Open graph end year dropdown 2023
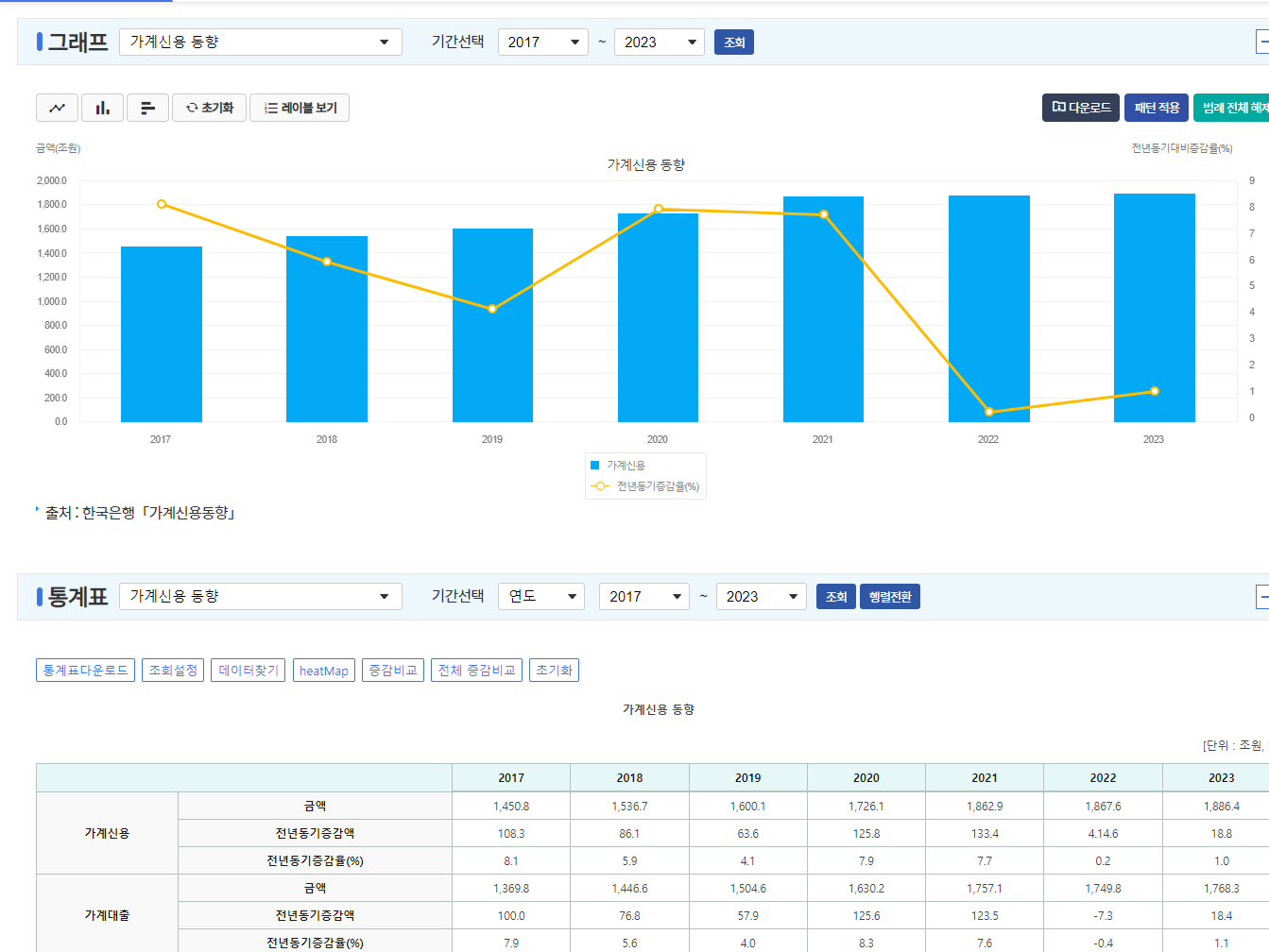Image resolution: width=1269 pixels, height=952 pixels. click(660, 42)
